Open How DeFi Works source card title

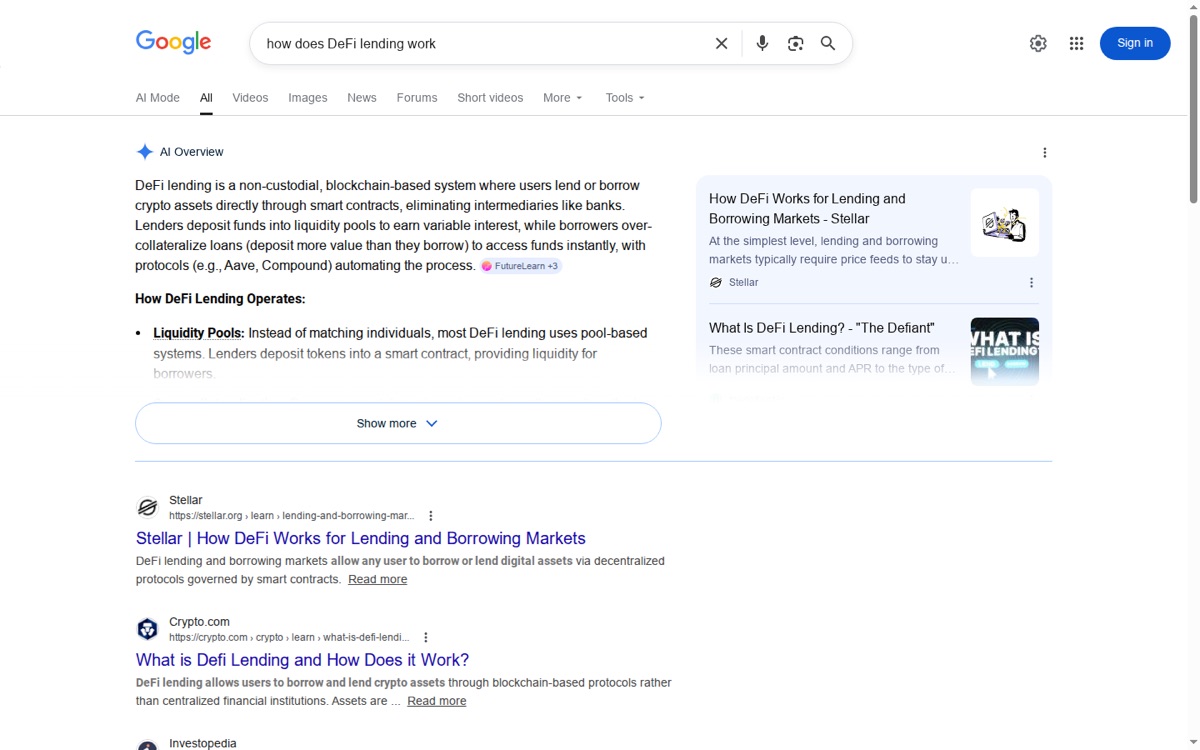pyautogui.click(x=807, y=208)
